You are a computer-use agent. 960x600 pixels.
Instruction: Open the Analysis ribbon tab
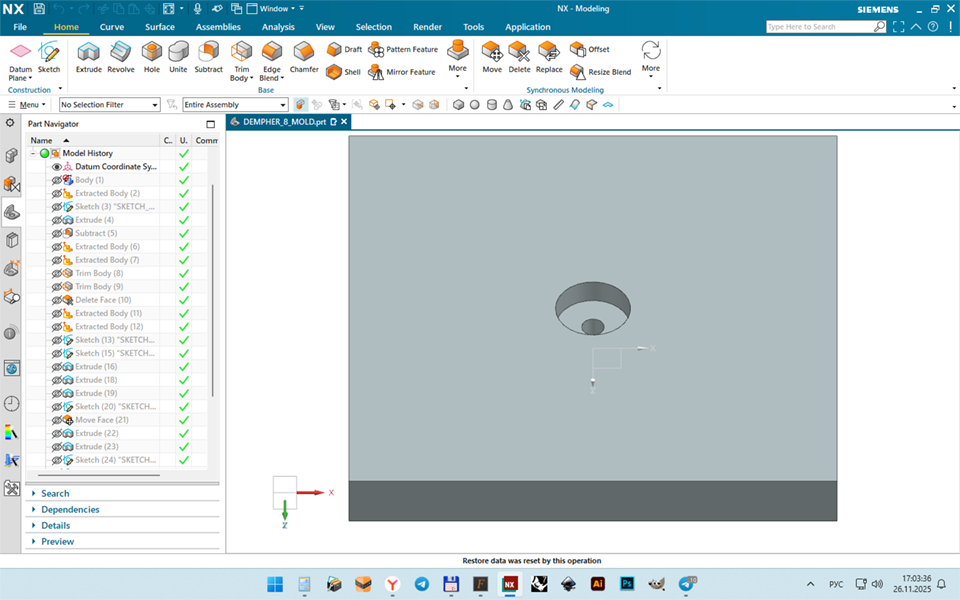[278, 27]
